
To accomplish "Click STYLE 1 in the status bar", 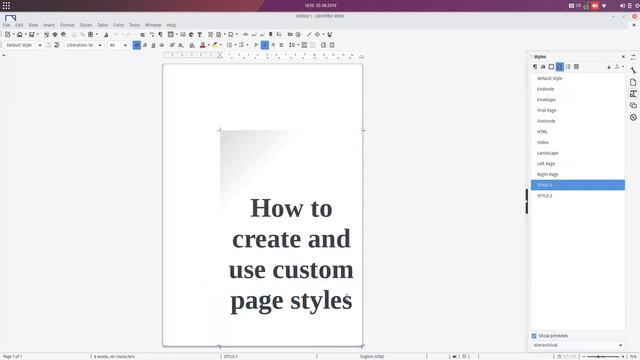I will (x=231, y=357).
